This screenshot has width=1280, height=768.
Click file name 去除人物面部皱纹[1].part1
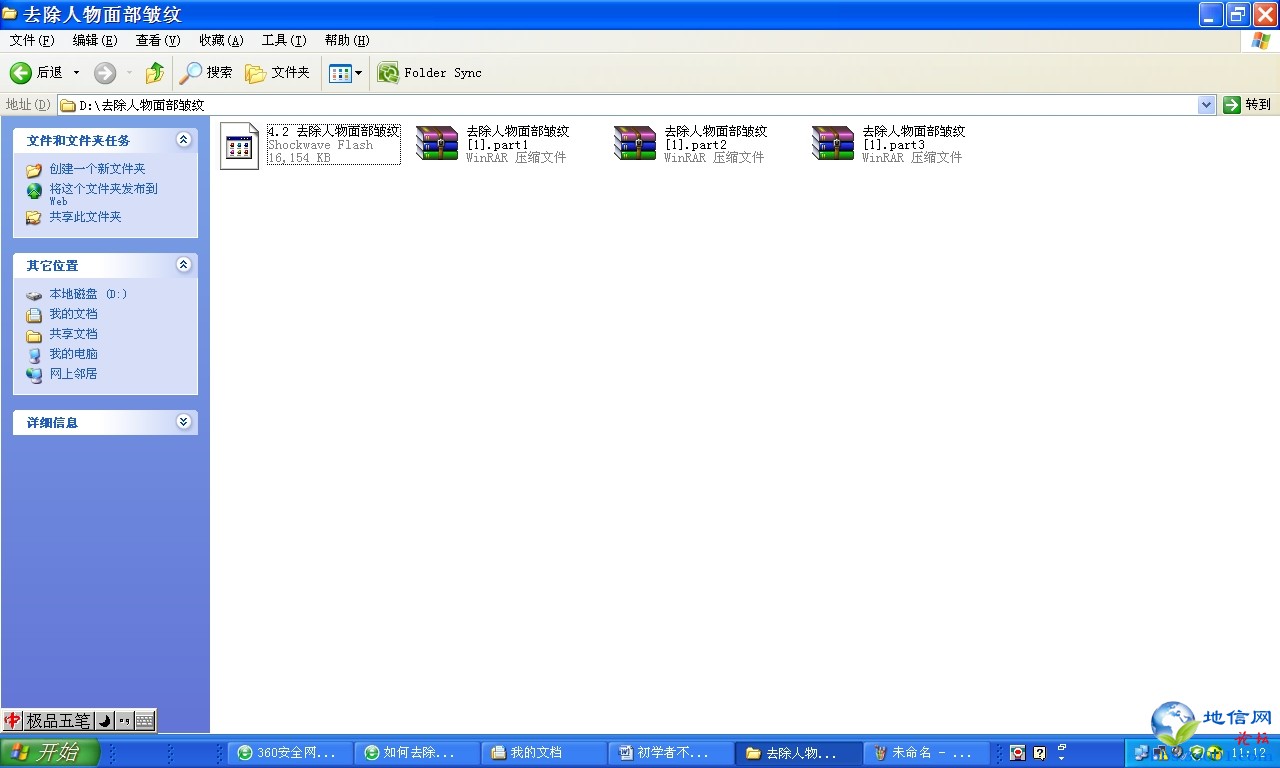pos(518,138)
